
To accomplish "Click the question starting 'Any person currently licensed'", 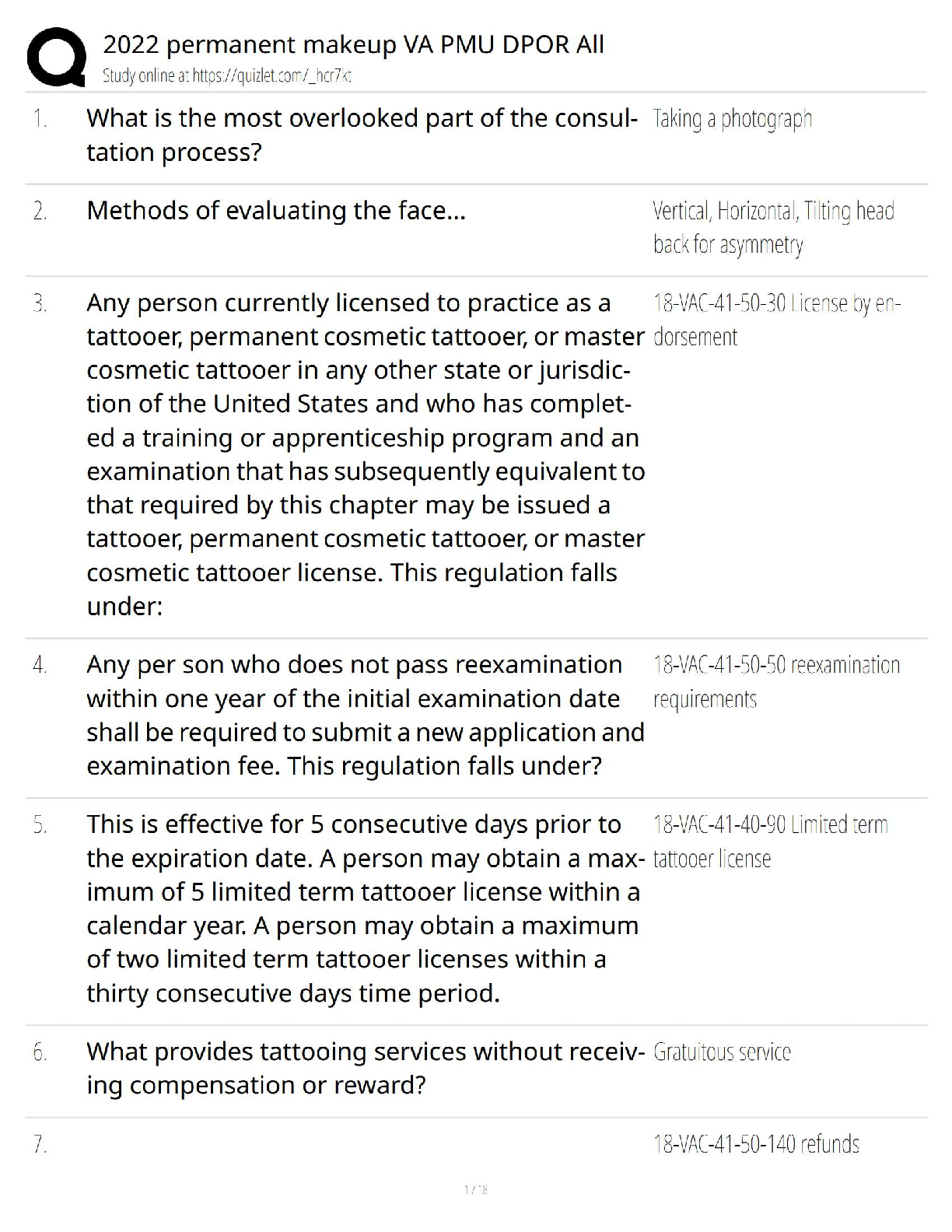I will [366, 454].
